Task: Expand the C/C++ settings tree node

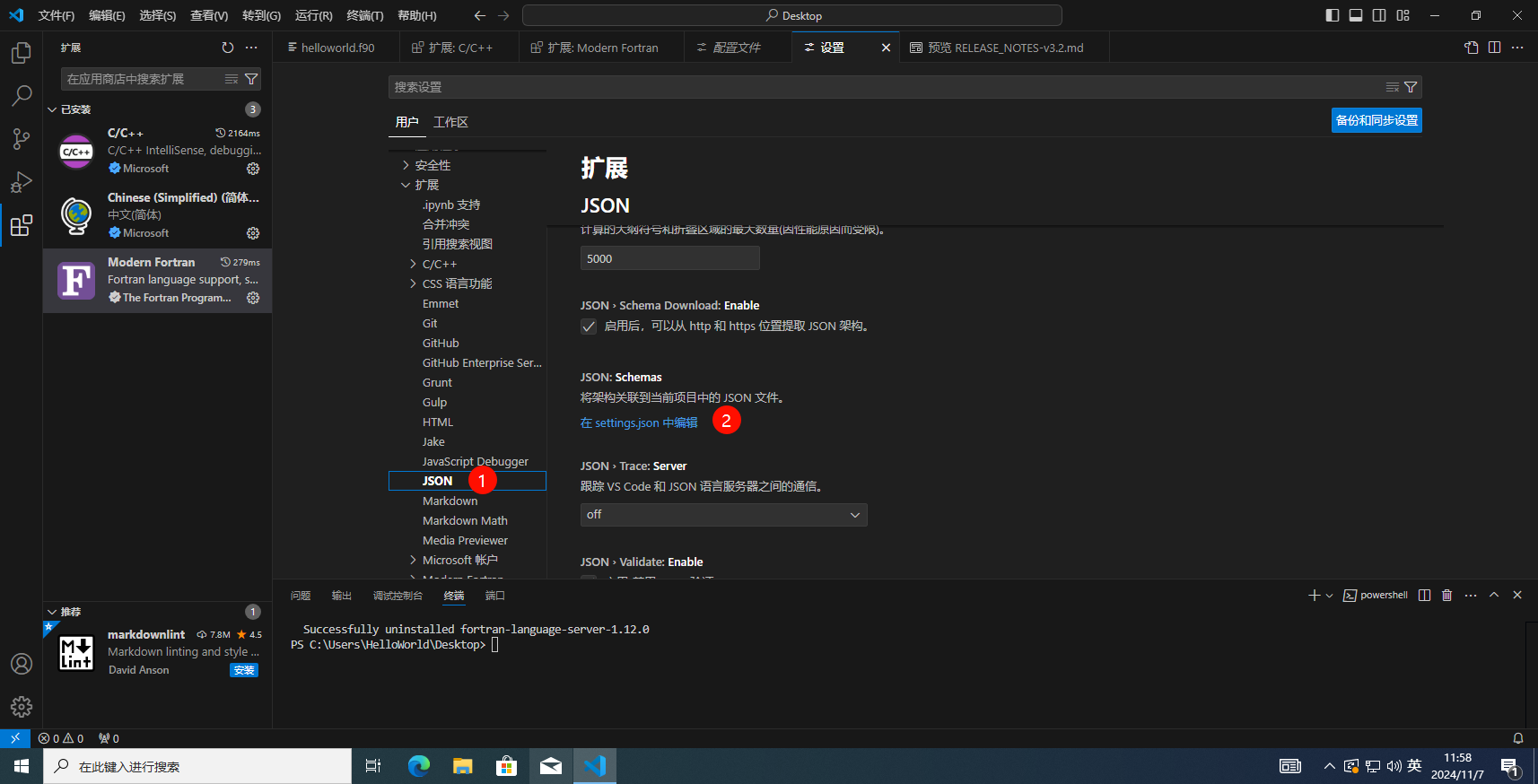Action: point(413,264)
